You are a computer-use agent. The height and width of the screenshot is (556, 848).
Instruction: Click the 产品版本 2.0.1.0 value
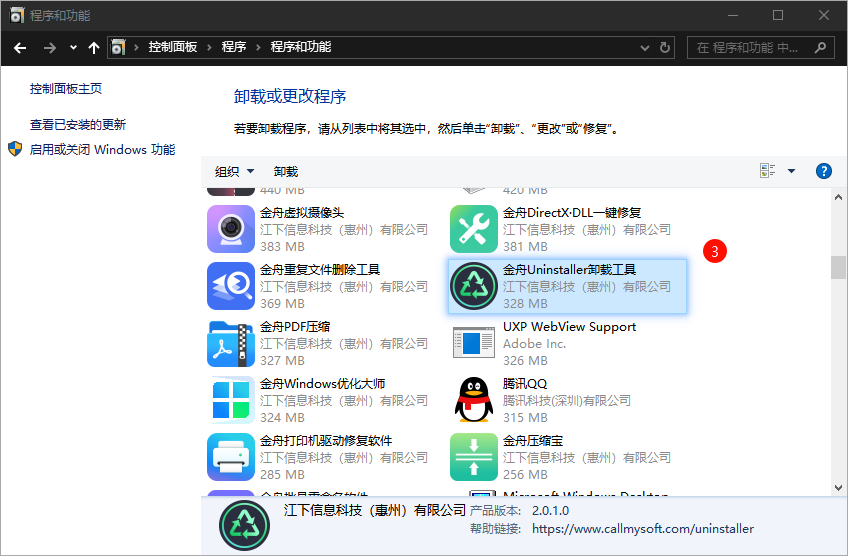[551, 511]
